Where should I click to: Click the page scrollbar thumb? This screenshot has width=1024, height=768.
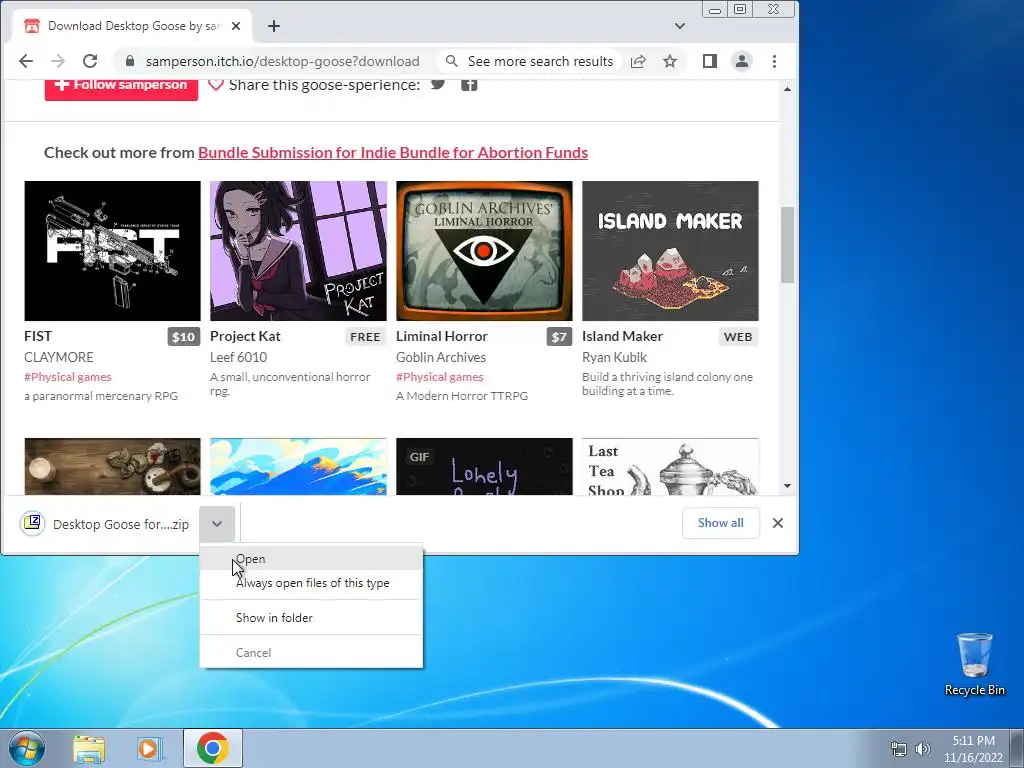click(x=788, y=245)
